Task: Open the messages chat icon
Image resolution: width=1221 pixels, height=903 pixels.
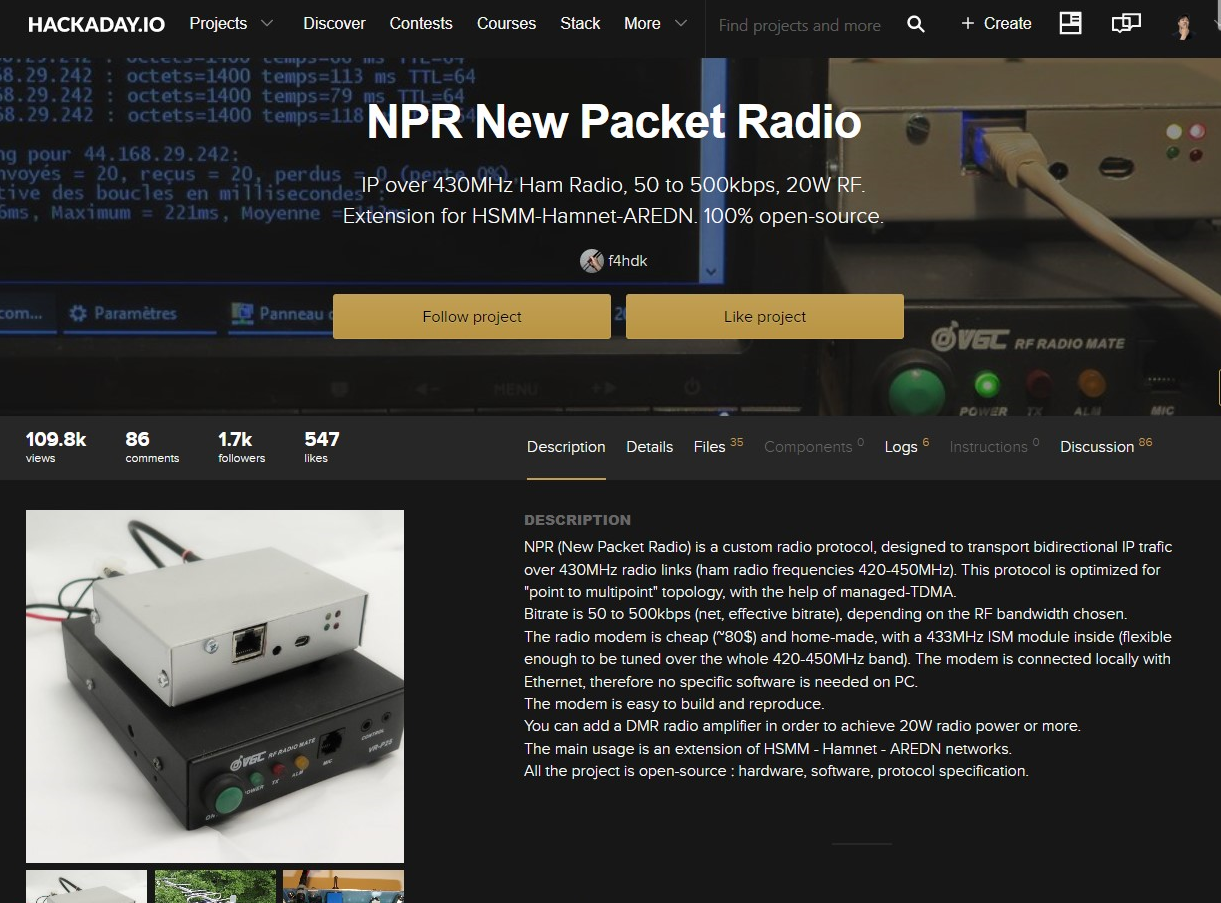Action: pos(1126,24)
